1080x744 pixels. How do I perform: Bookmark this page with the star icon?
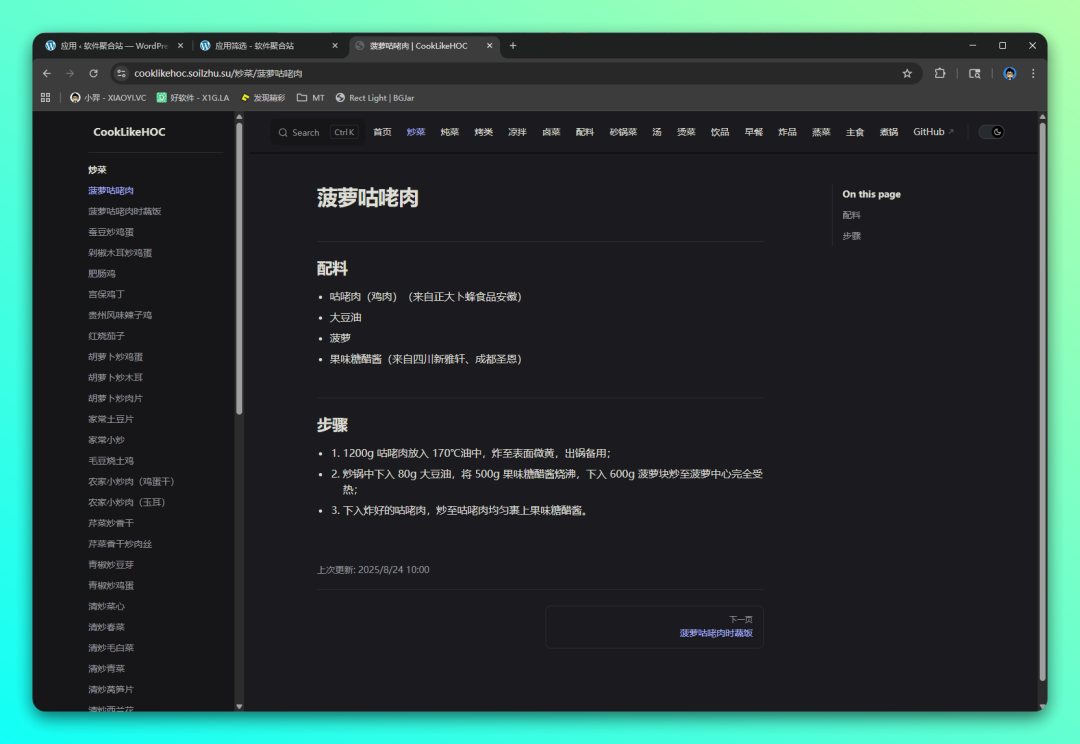(907, 73)
